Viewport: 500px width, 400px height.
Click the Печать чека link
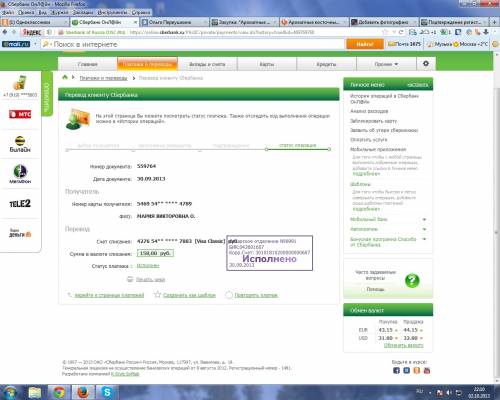[x=150, y=279]
